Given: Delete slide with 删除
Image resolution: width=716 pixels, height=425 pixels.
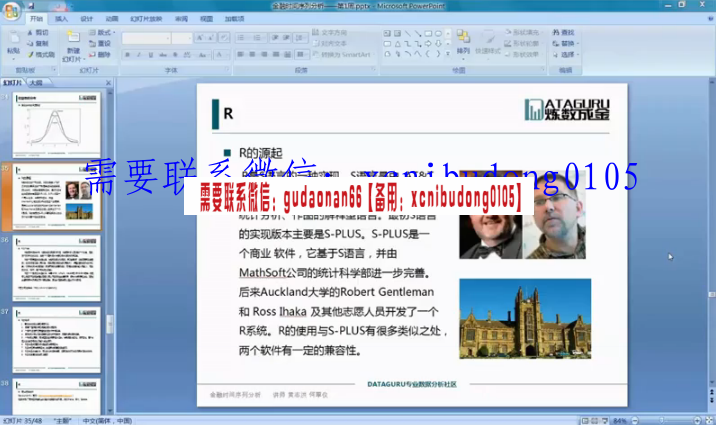Looking at the screenshot, I should tap(100, 54).
